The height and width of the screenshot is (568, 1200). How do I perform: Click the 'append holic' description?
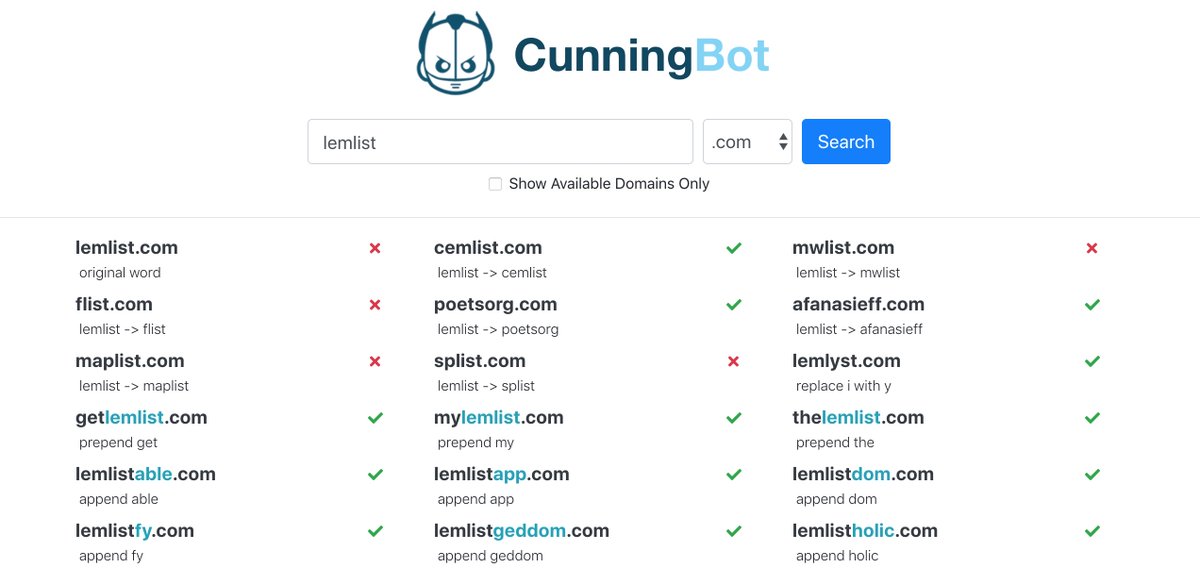[837, 556]
